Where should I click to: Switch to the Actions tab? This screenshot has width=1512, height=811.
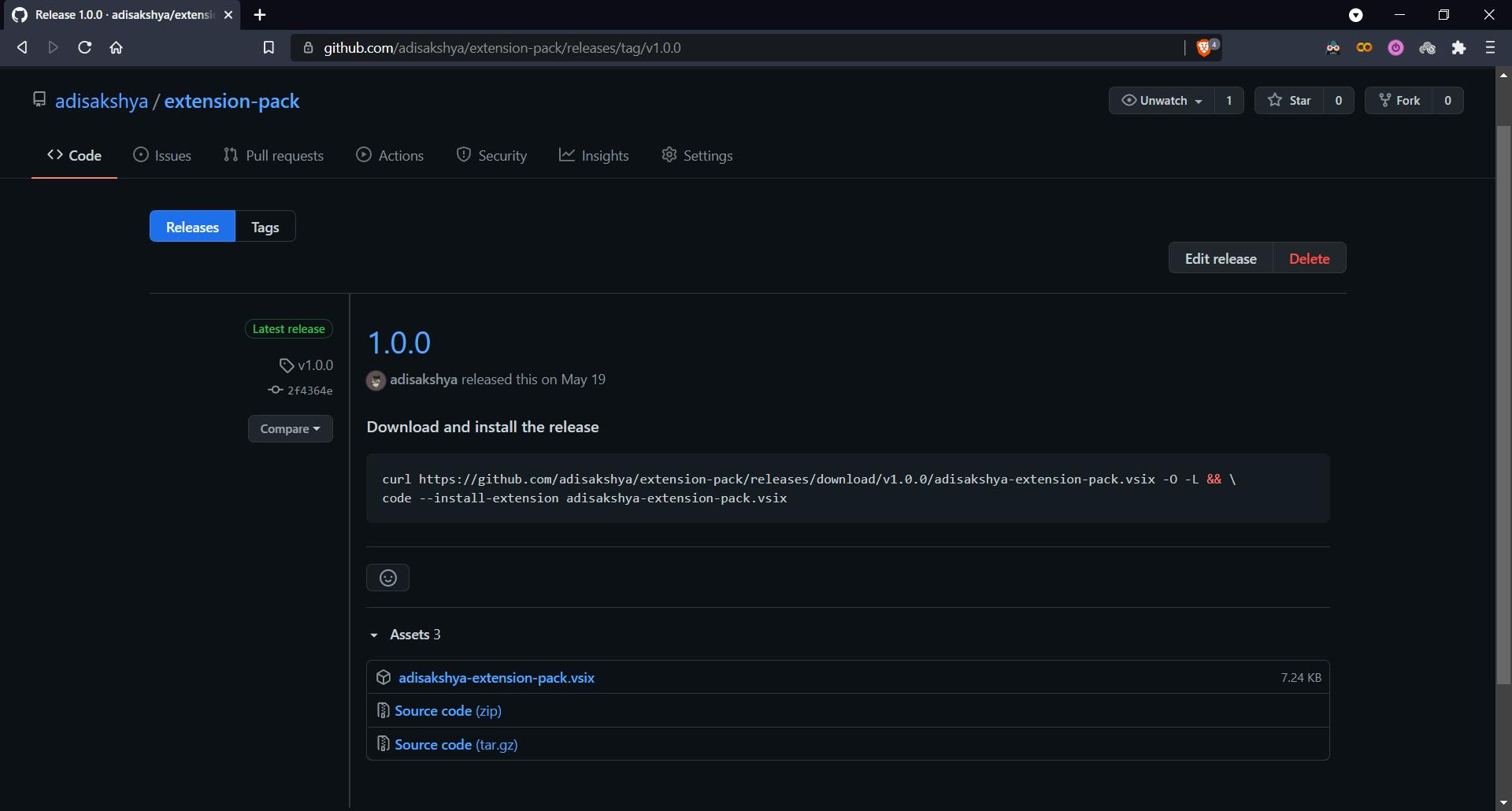pos(390,156)
